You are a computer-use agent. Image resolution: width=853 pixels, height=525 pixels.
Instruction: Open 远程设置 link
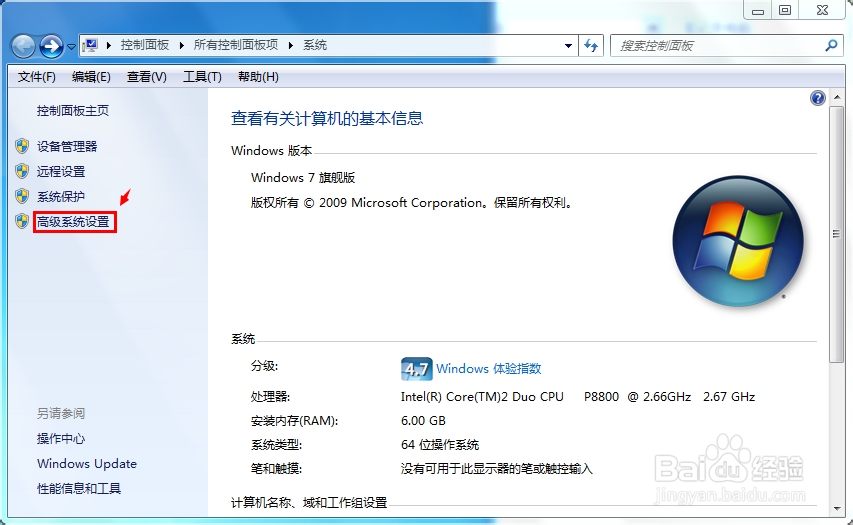[61, 171]
